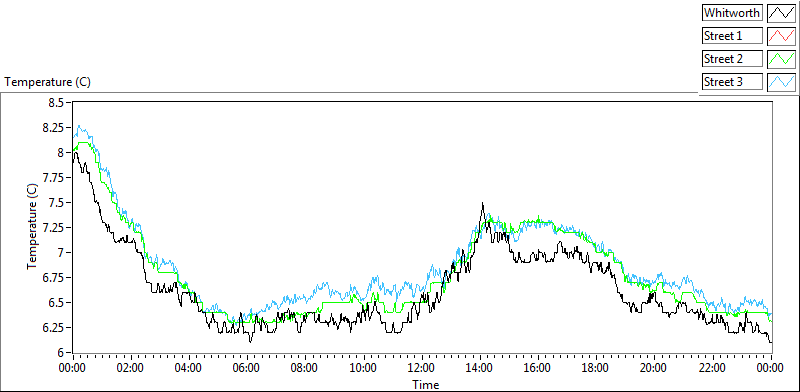Click the 10:00 x-axis time marker

click(364, 368)
